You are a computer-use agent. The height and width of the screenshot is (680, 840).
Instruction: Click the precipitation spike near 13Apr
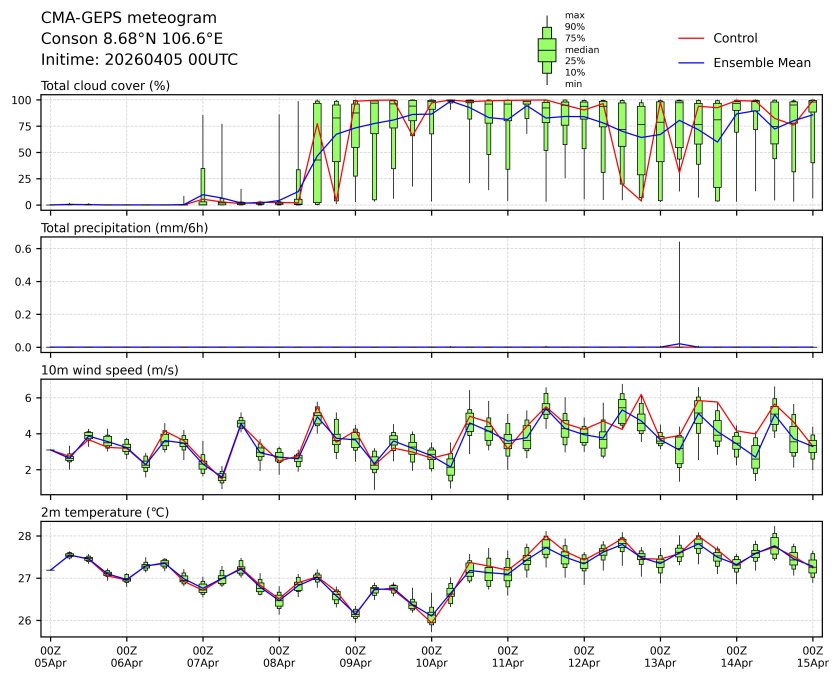(680, 300)
